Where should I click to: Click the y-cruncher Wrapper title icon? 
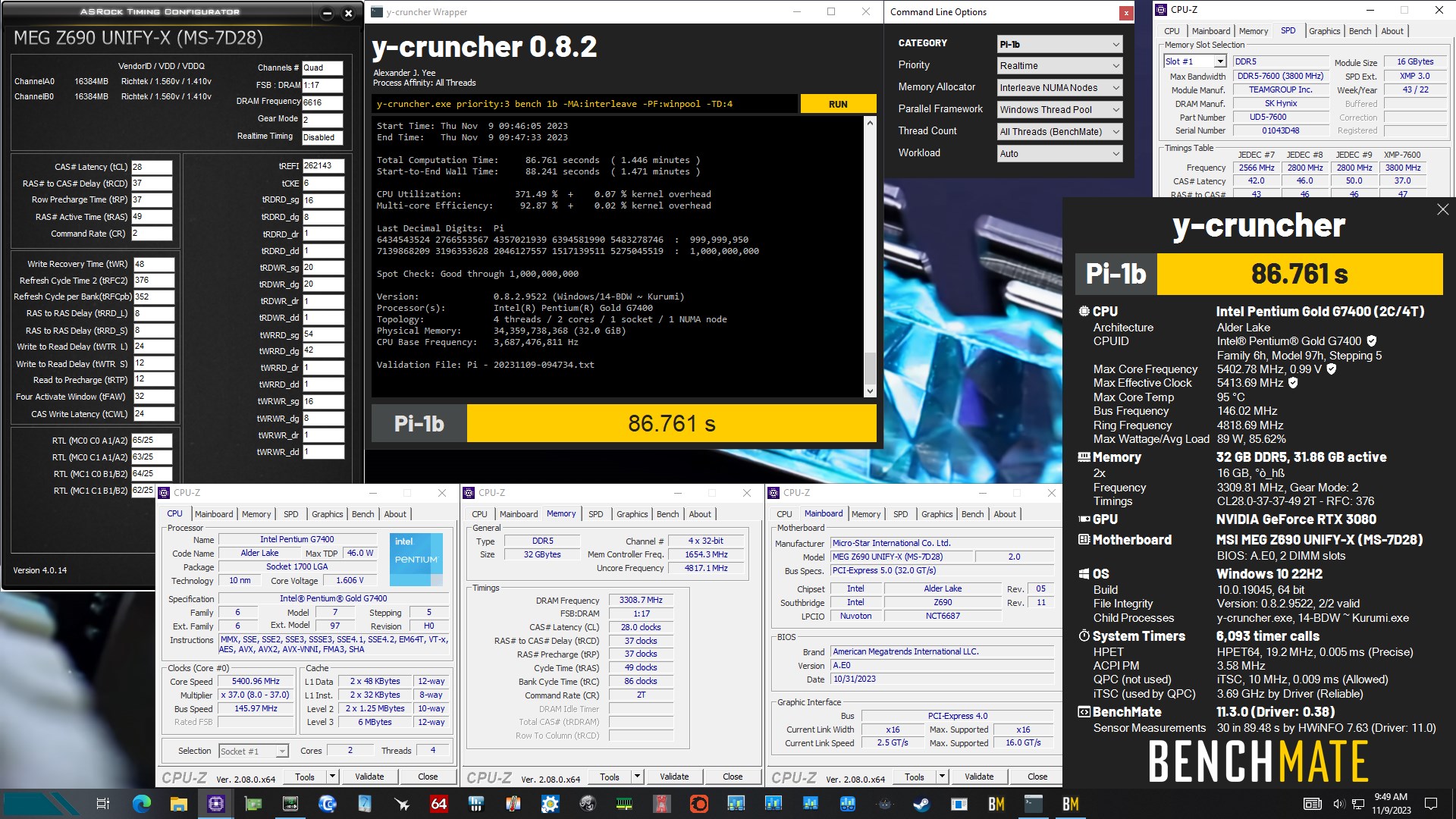(x=377, y=12)
